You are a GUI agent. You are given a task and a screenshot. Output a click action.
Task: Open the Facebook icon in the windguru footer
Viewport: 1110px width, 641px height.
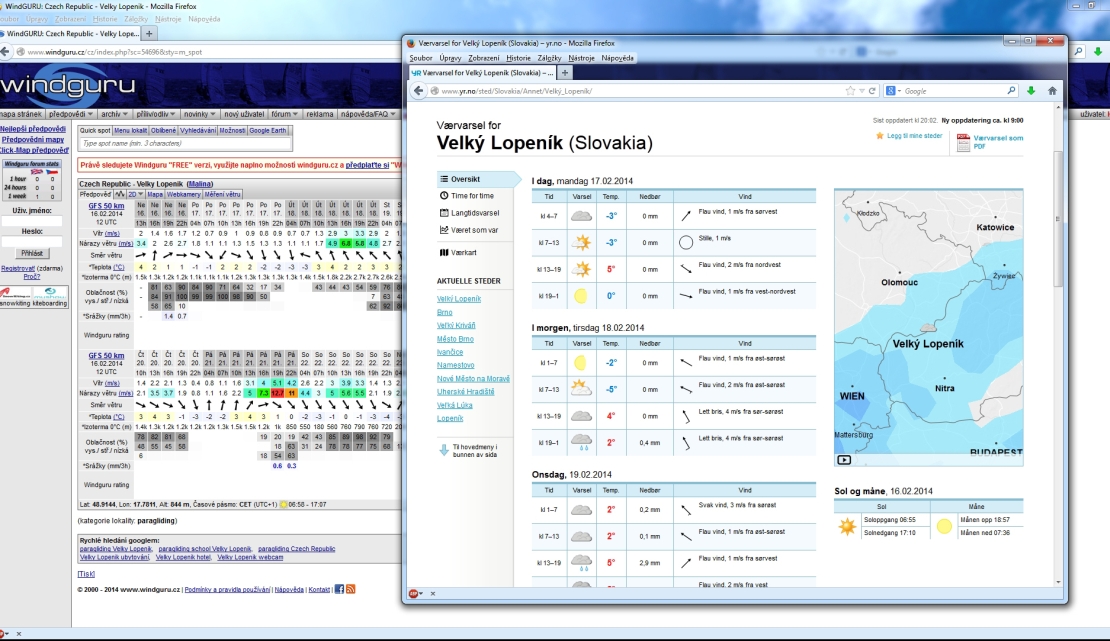click(x=339, y=589)
